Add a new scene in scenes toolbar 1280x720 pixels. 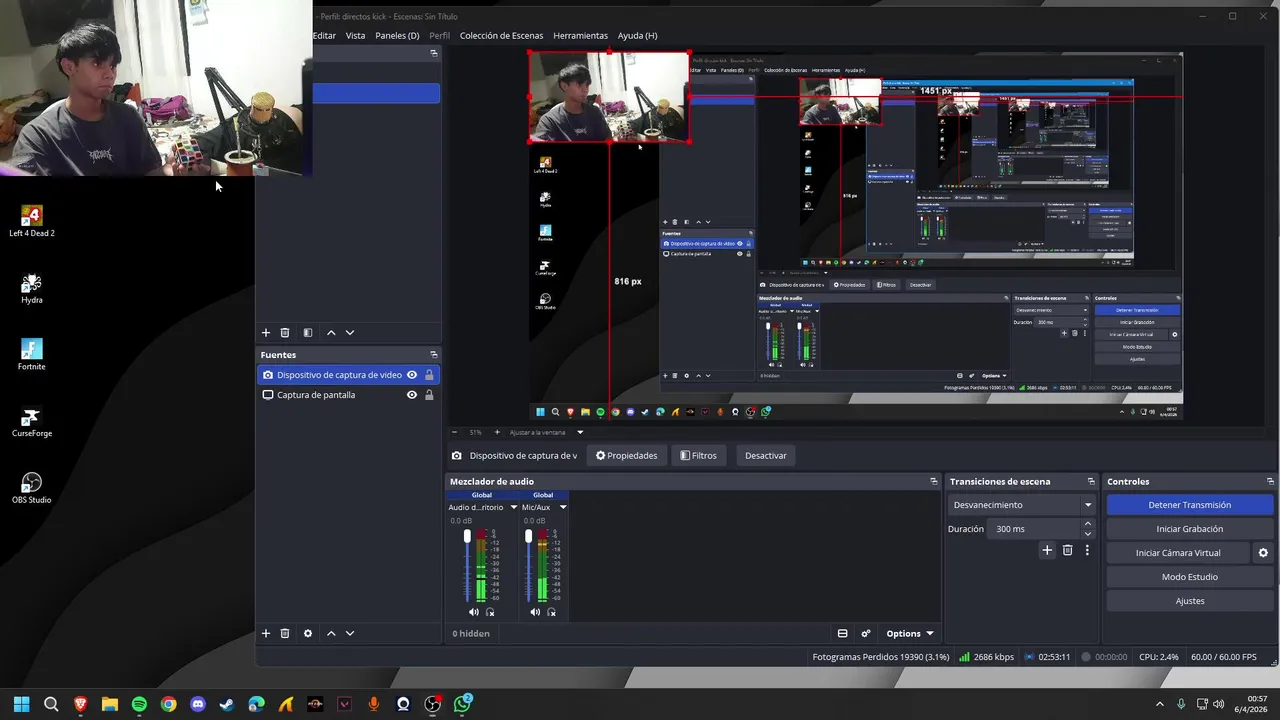tap(266, 332)
